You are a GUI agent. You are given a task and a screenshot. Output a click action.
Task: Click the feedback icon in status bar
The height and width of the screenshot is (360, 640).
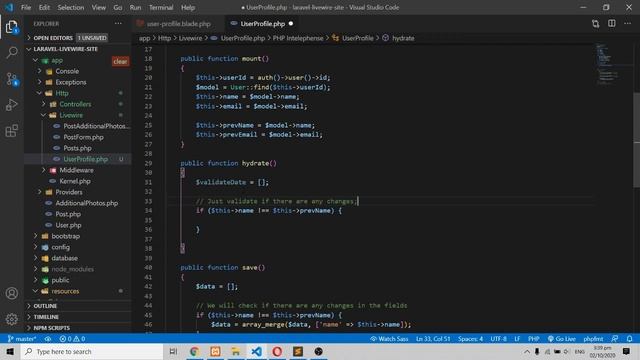(x=614, y=339)
